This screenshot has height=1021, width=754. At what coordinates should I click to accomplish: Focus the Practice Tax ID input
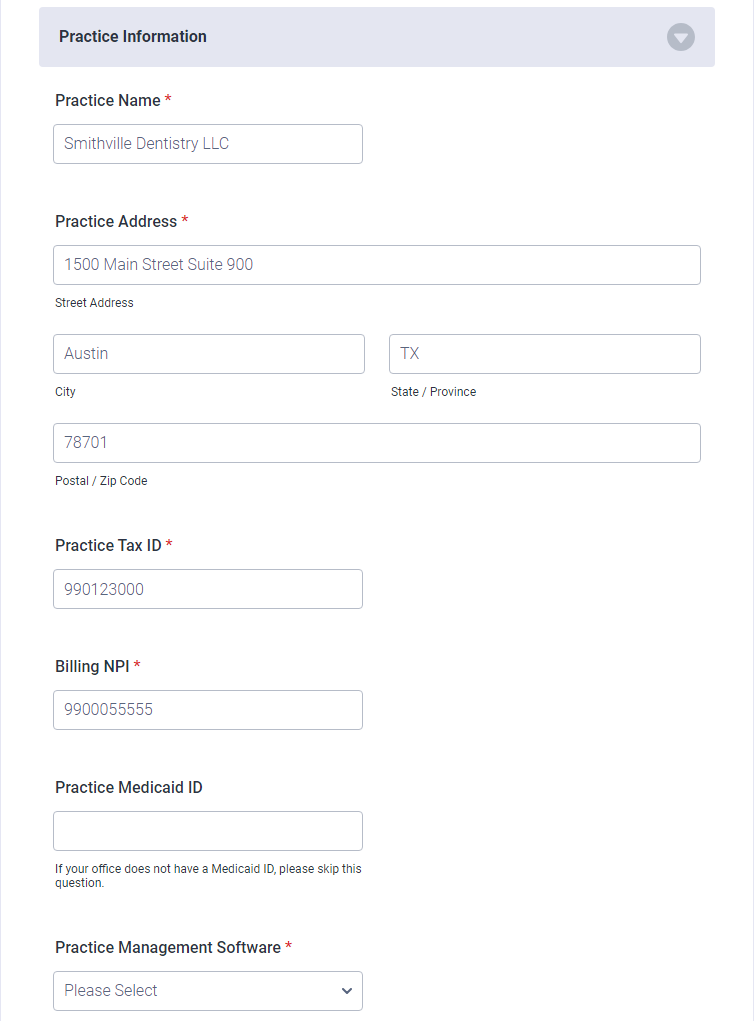[208, 589]
